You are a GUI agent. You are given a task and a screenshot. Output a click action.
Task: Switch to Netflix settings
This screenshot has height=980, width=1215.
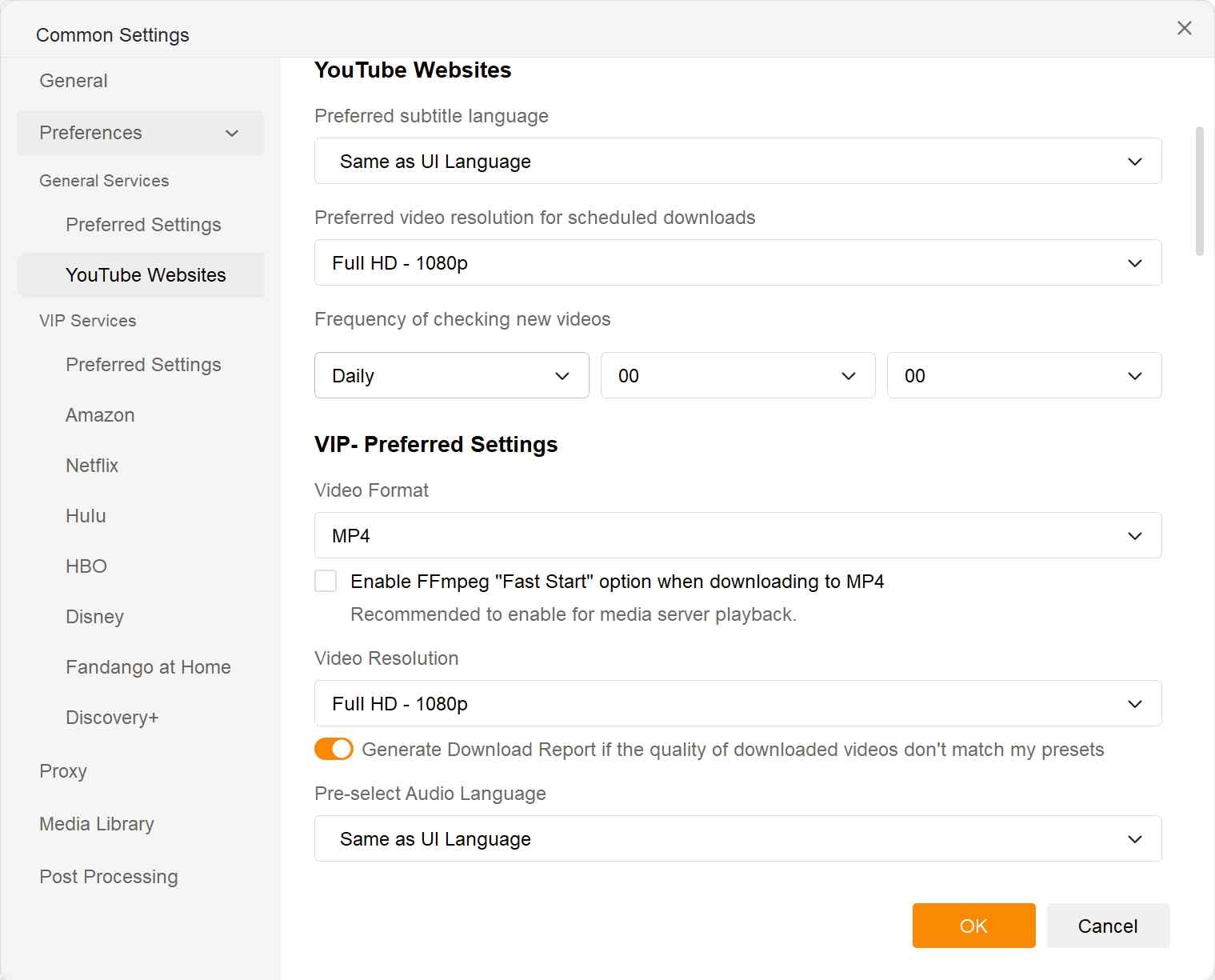click(92, 465)
